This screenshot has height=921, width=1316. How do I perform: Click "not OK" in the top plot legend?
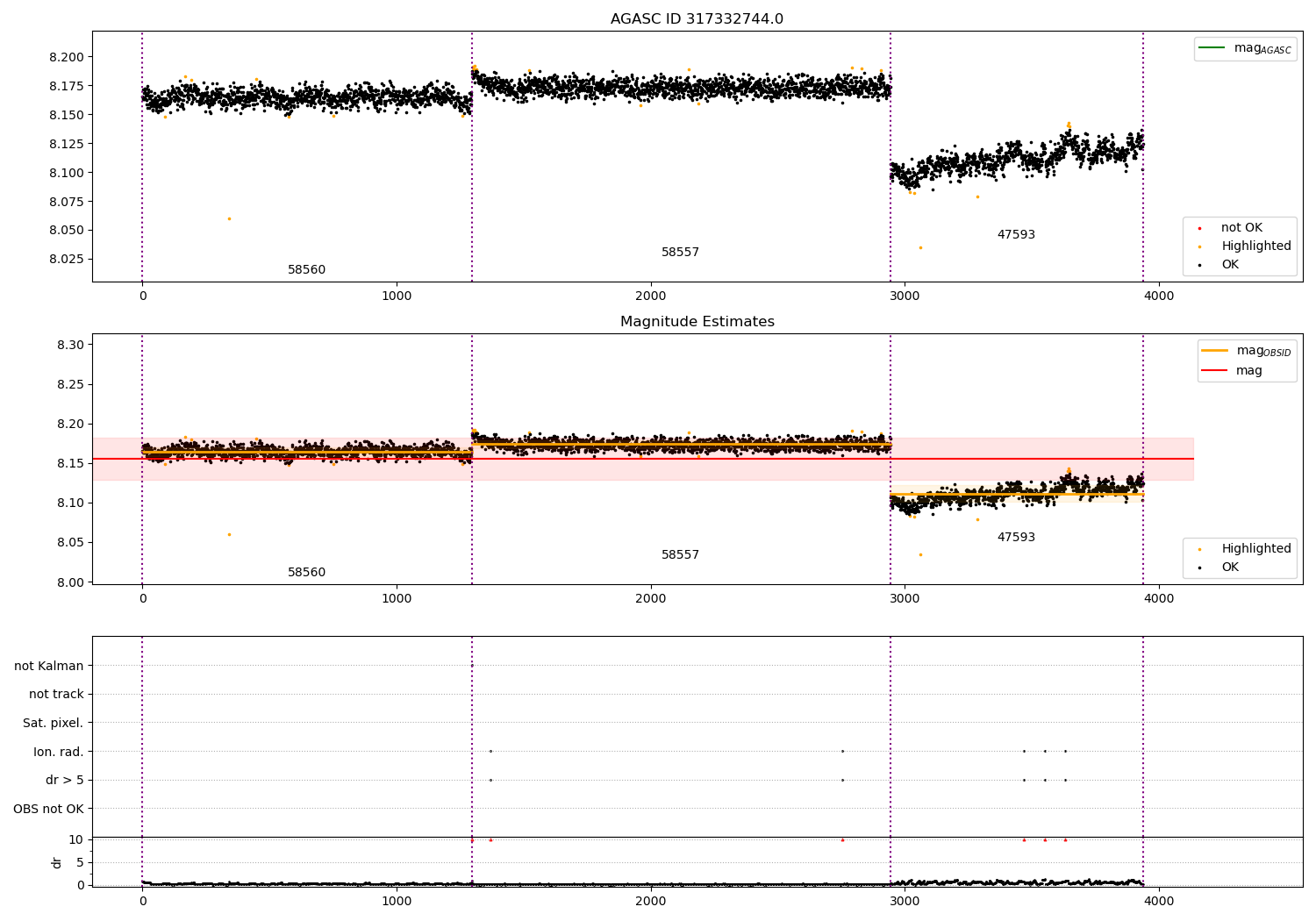click(1241, 227)
